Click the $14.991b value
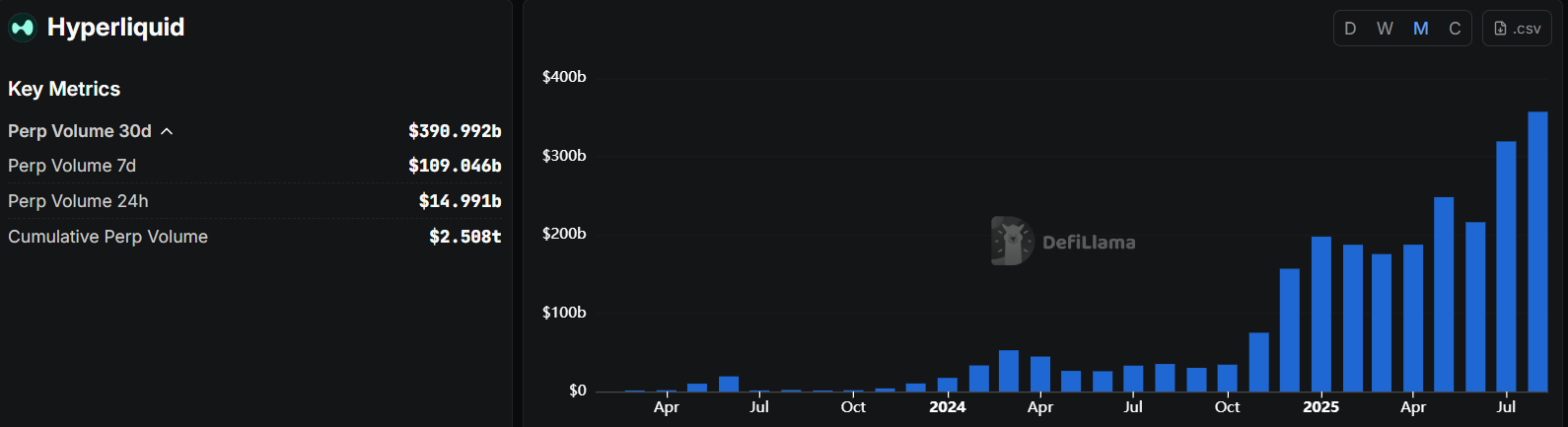The height and width of the screenshot is (427, 1568). 460,201
